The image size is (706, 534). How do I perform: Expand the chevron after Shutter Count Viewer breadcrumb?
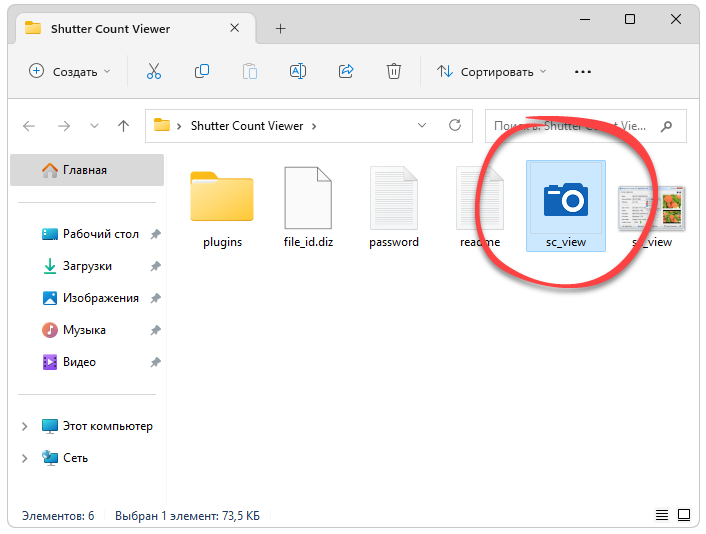[314, 127]
